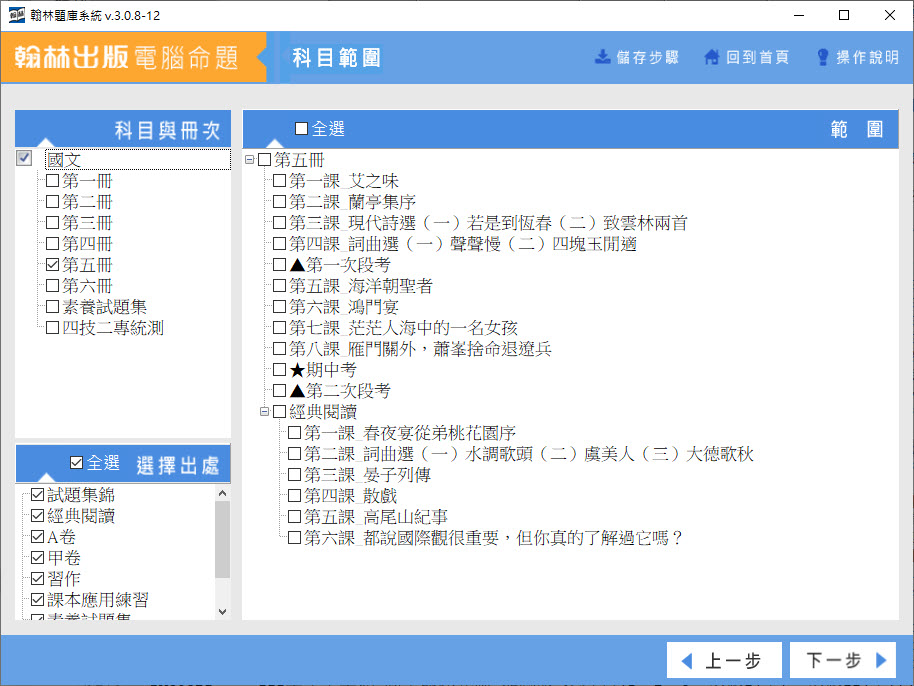Click the 翰林出版 logo in header
Viewport: 914px width, 686px height.
[72, 57]
